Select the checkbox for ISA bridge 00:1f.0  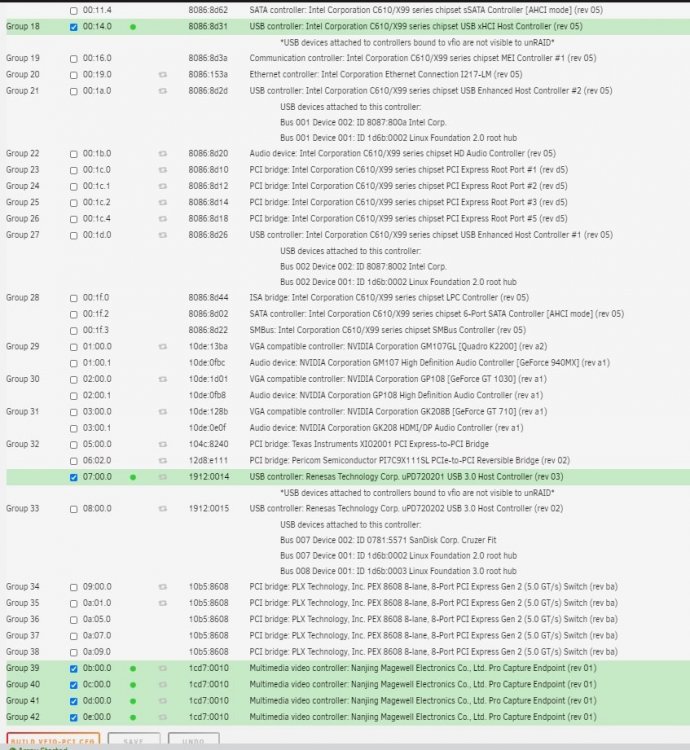tap(74, 298)
